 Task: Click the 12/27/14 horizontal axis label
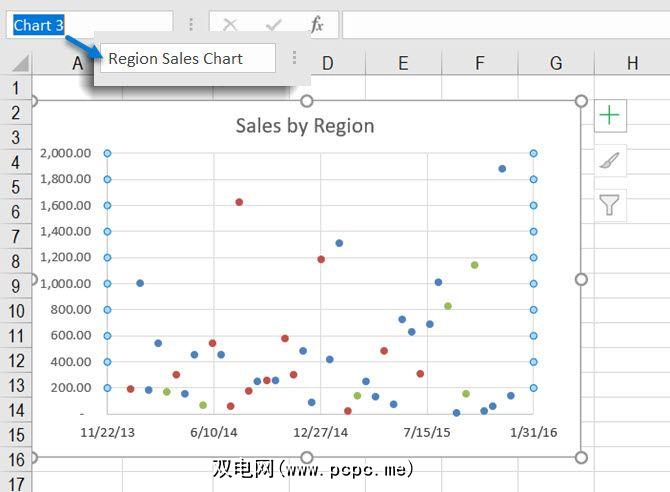pos(320,432)
